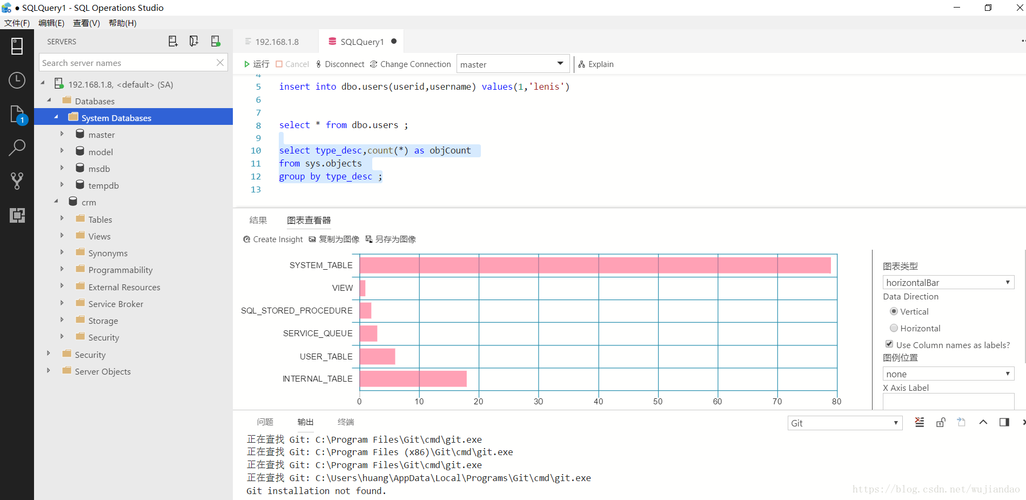Open the Servers view in the activity bar

click(x=17, y=46)
